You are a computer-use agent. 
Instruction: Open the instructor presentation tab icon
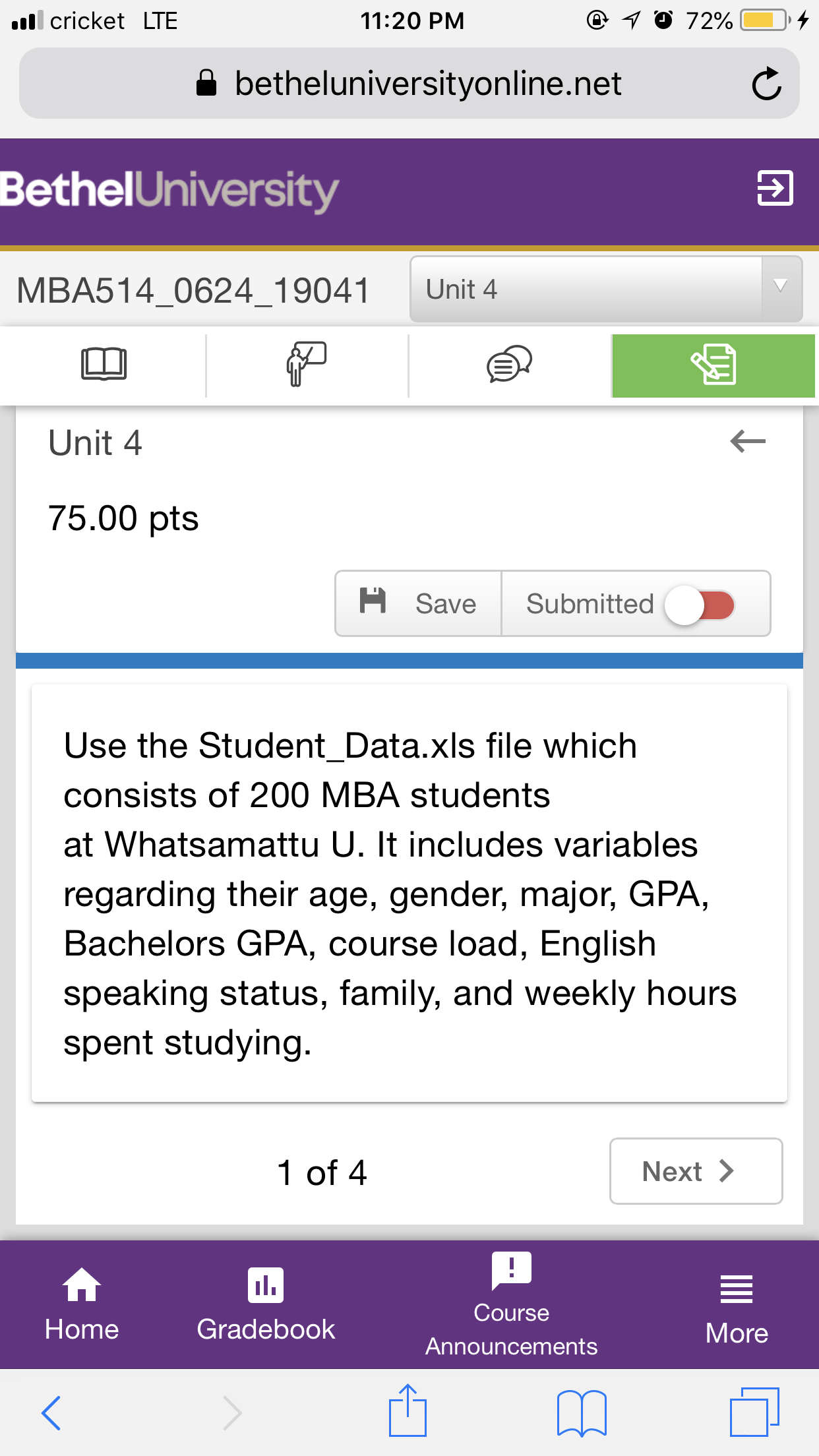coord(307,365)
